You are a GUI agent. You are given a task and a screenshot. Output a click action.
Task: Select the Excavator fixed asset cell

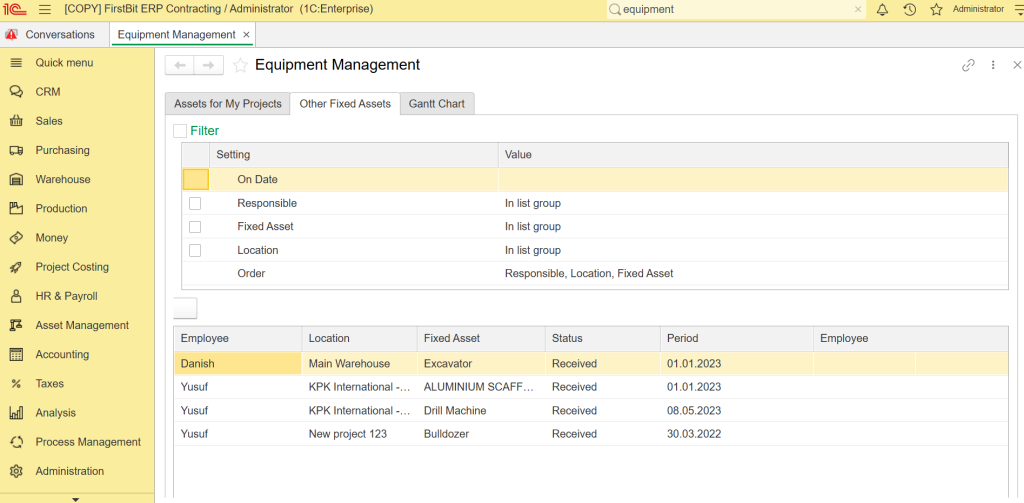tap(481, 364)
